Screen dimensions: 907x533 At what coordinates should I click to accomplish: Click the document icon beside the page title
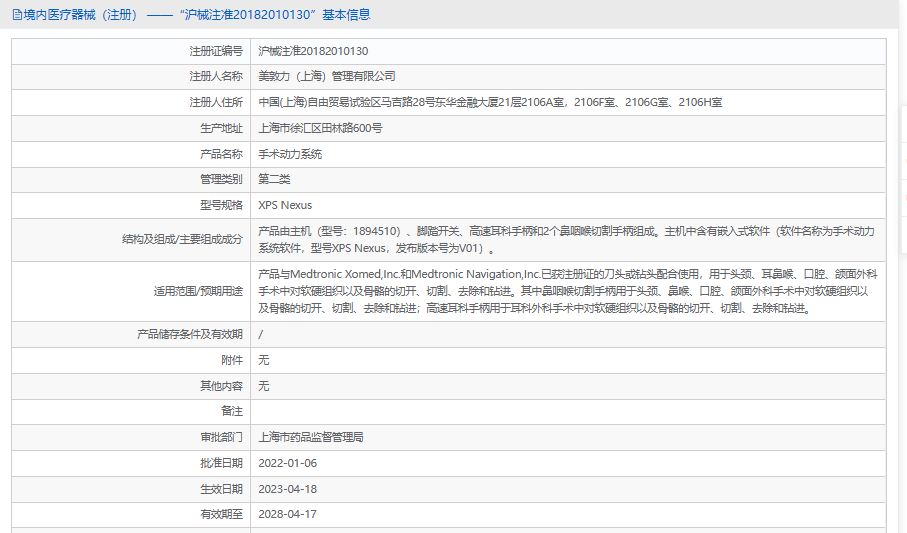click(x=17, y=14)
